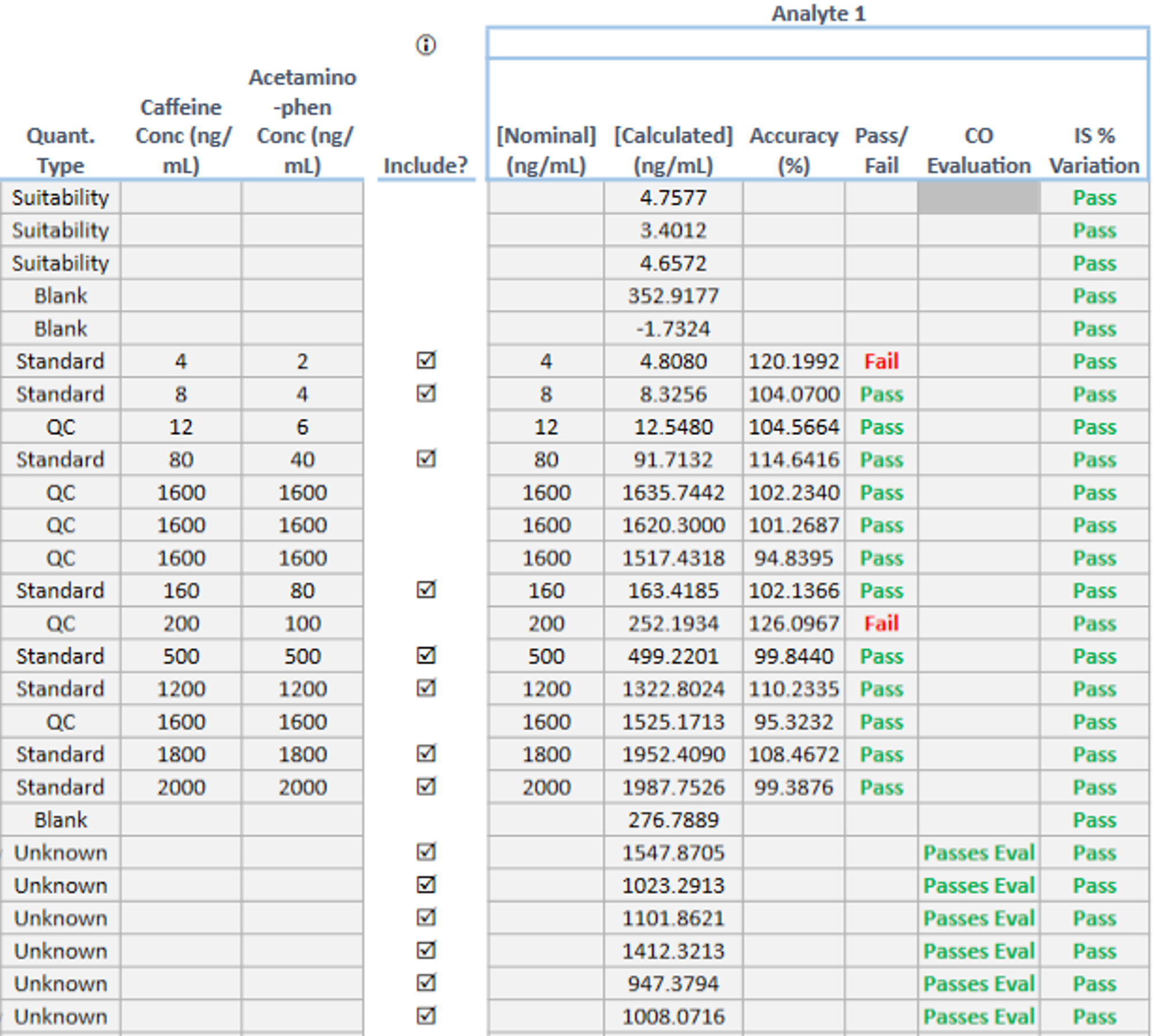
Task: Click the empty Analyte 1 name field
Action: (x=817, y=43)
